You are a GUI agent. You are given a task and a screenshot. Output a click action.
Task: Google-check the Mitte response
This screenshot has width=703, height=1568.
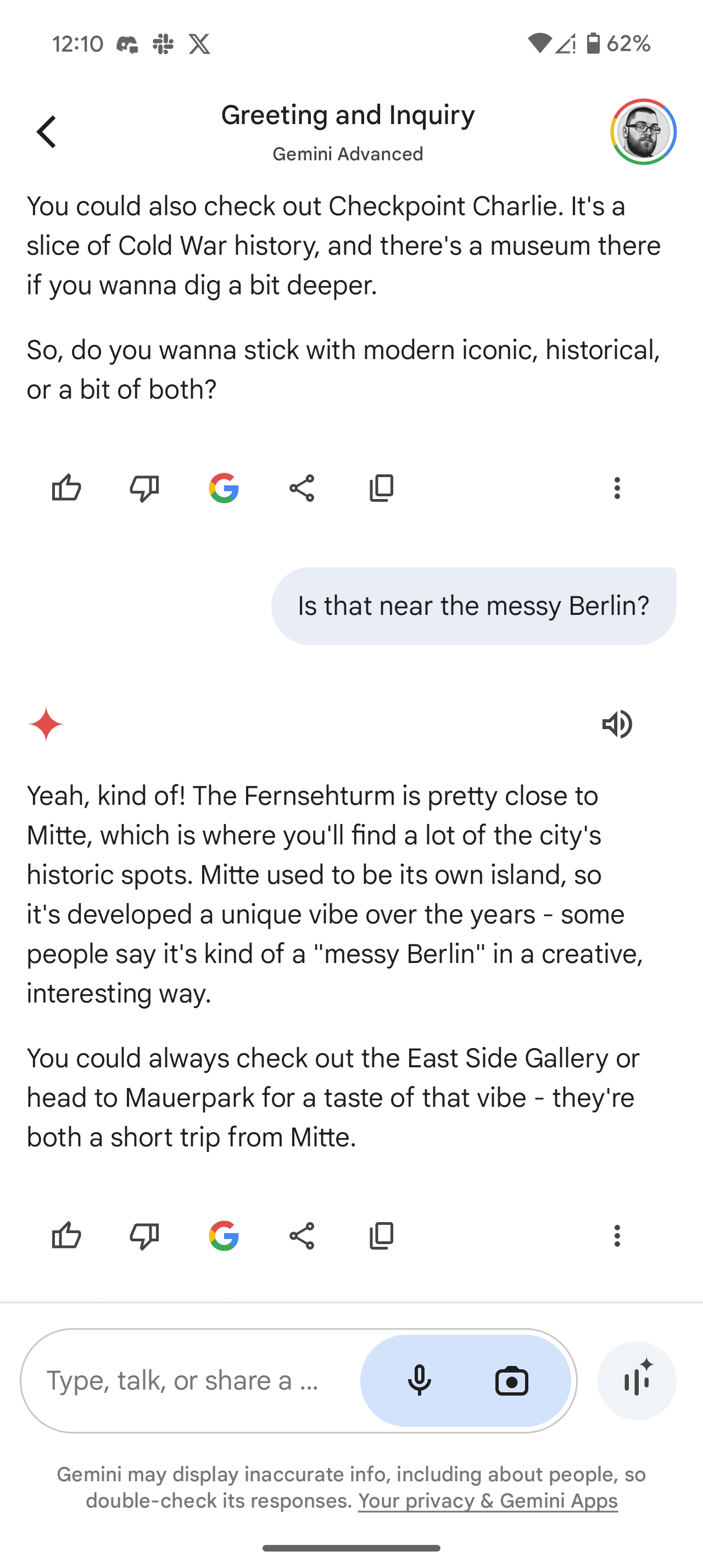pos(224,1236)
